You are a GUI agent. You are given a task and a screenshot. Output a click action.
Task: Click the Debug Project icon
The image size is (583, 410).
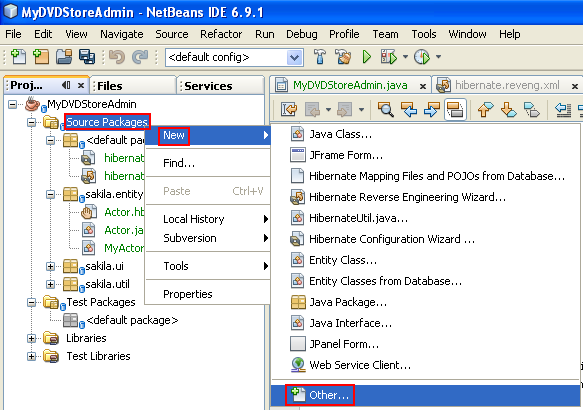[x=389, y=57]
